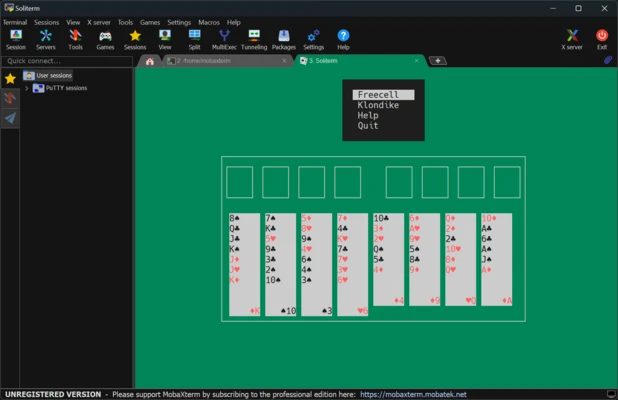The height and width of the screenshot is (400, 618).
Task: Click the status bar monitor icon
Action: tap(611, 394)
